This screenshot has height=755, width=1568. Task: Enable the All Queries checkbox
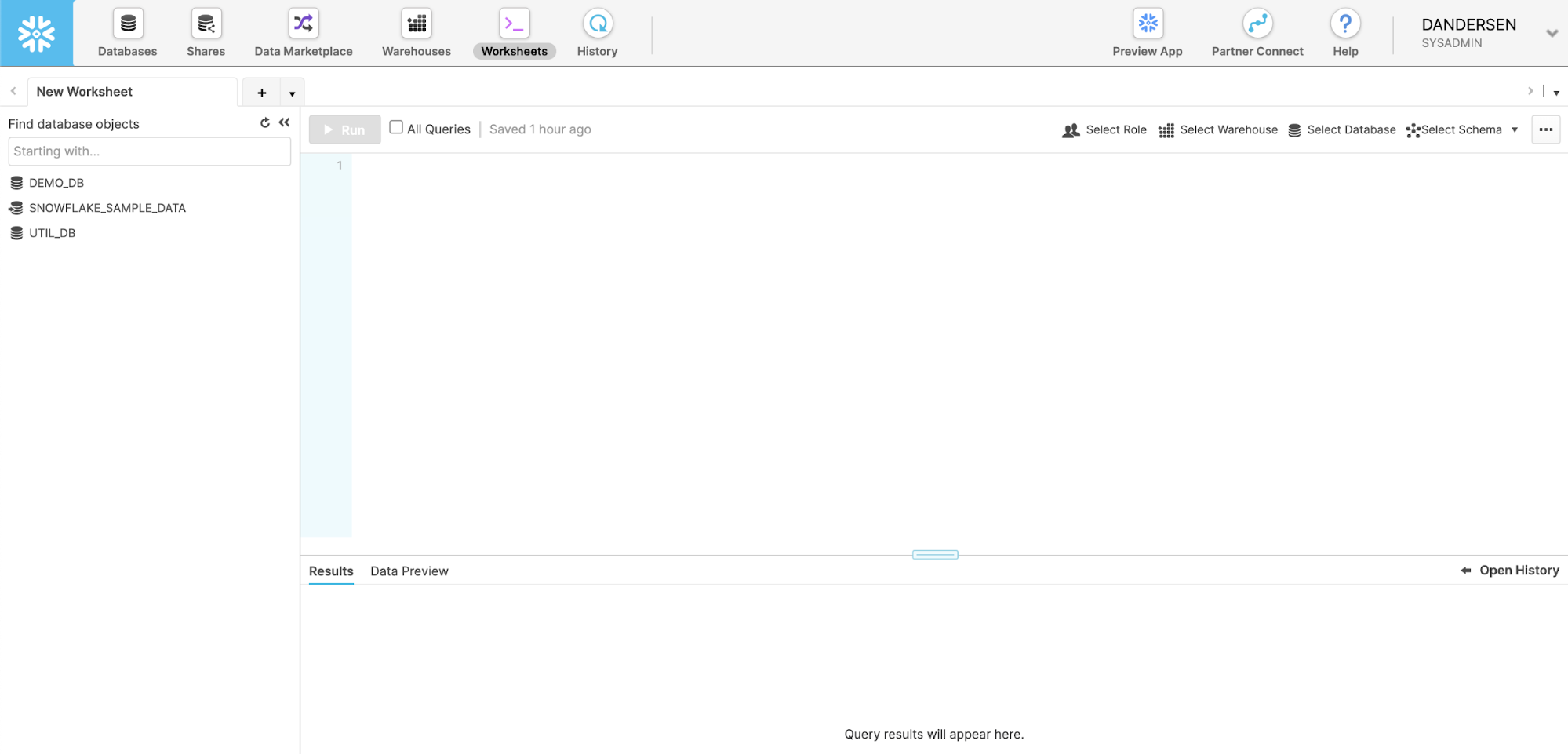(396, 128)
